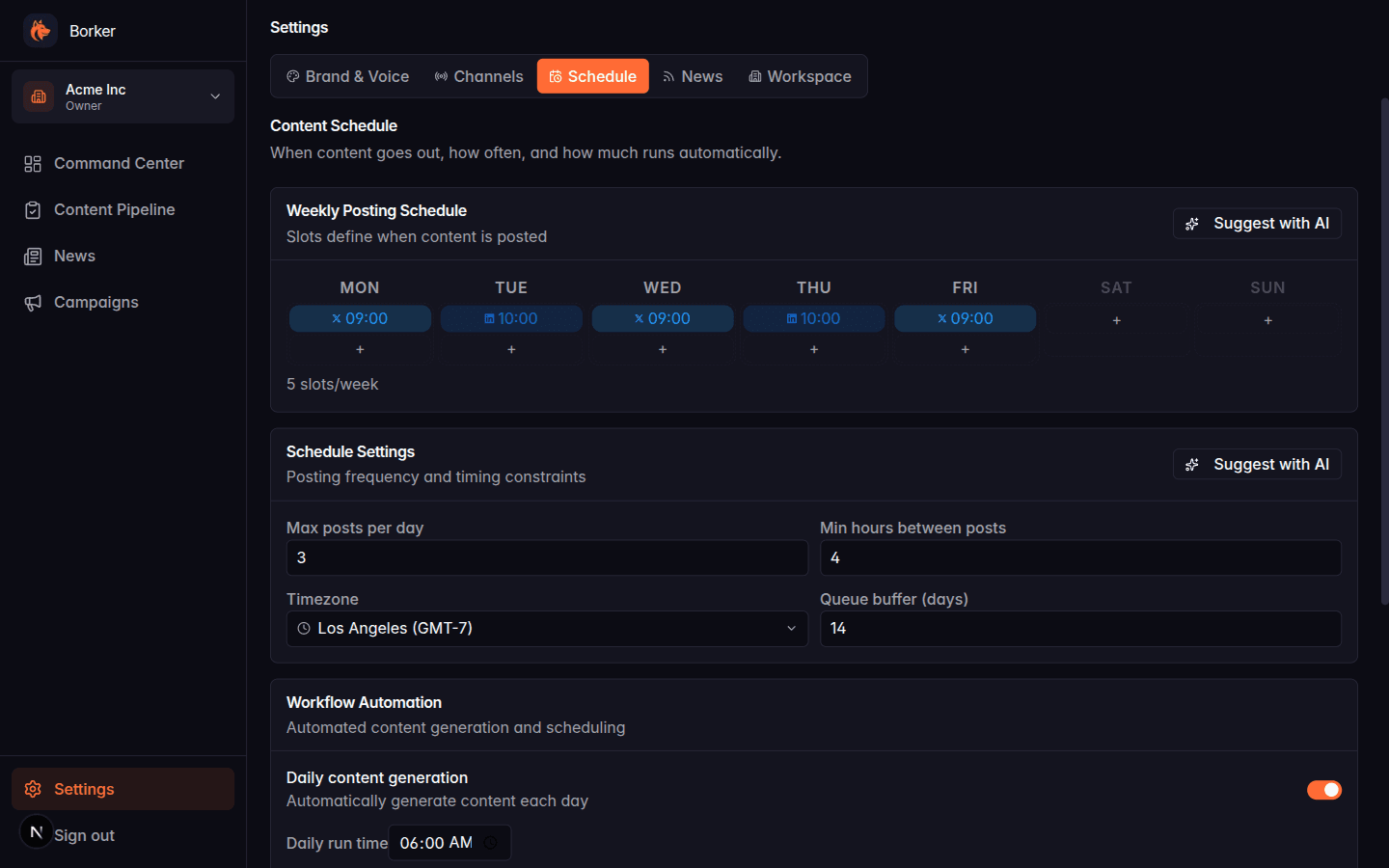
Task: Switch to the Channels tab
Action: click(479, 76)
